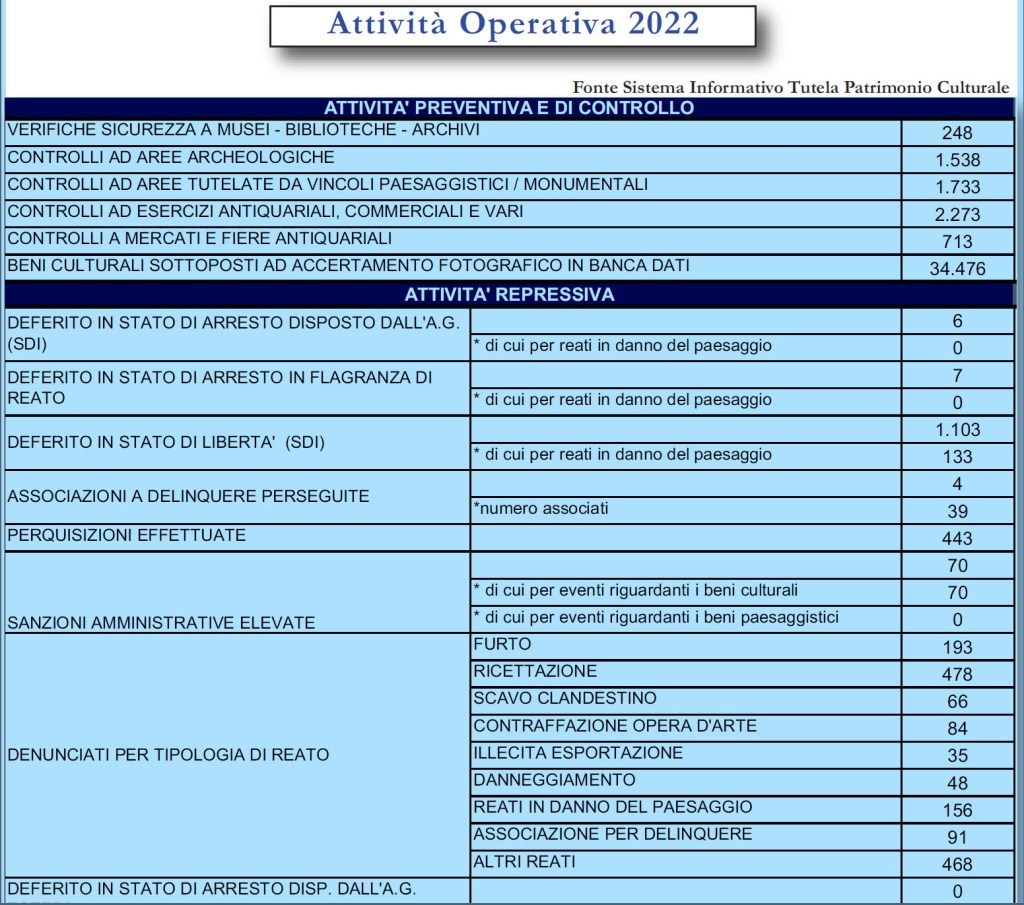This screenshot has height=905, width=1024.
Task: Select the 'RICETTAZIONE' row
Action: (535, 672)
